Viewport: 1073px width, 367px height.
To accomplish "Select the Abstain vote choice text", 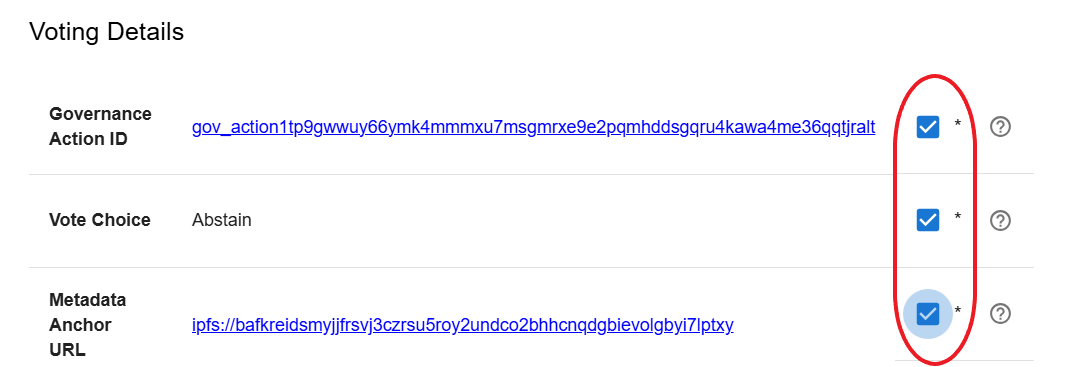I will pos(222,220).
